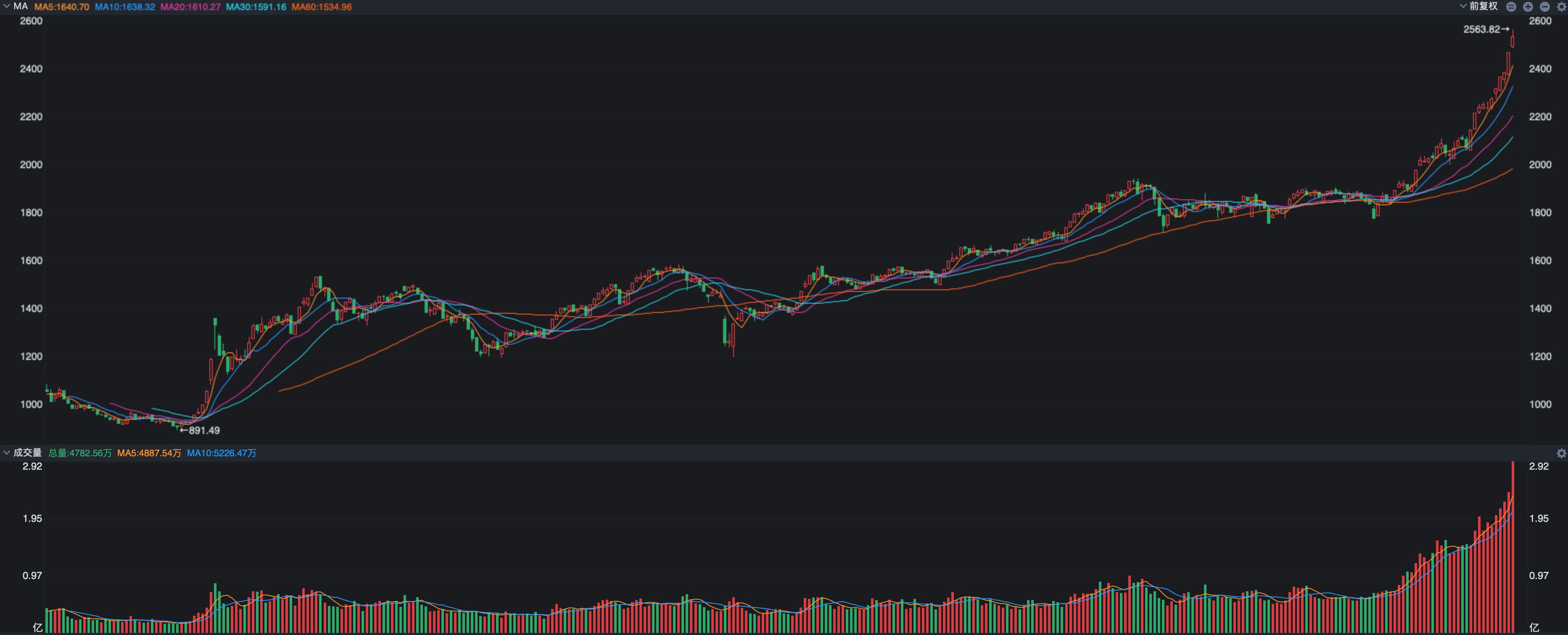Click the volume MA10:5226.47万 label

pos(222,453)
